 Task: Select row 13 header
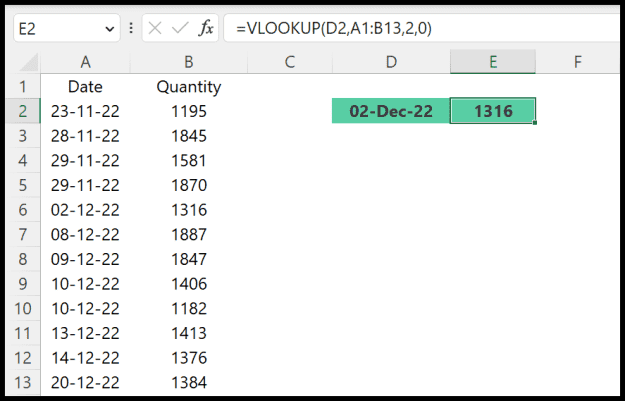click(x=23, y=383)
